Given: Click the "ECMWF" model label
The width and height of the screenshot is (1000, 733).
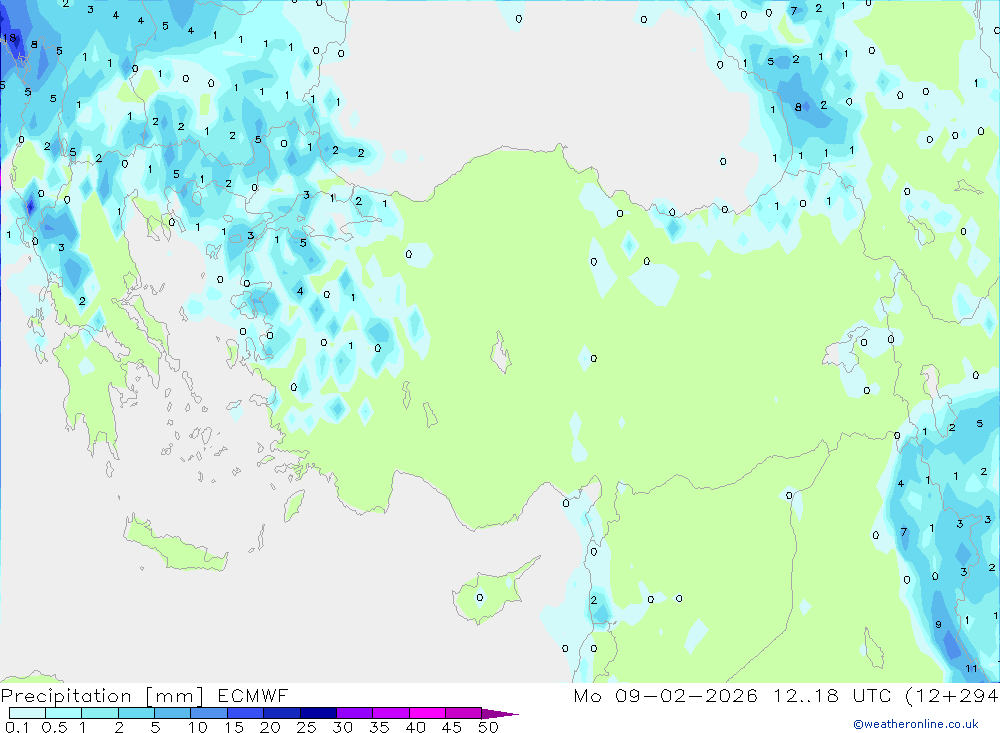Looking at the screenshot, I should [253, 695].
